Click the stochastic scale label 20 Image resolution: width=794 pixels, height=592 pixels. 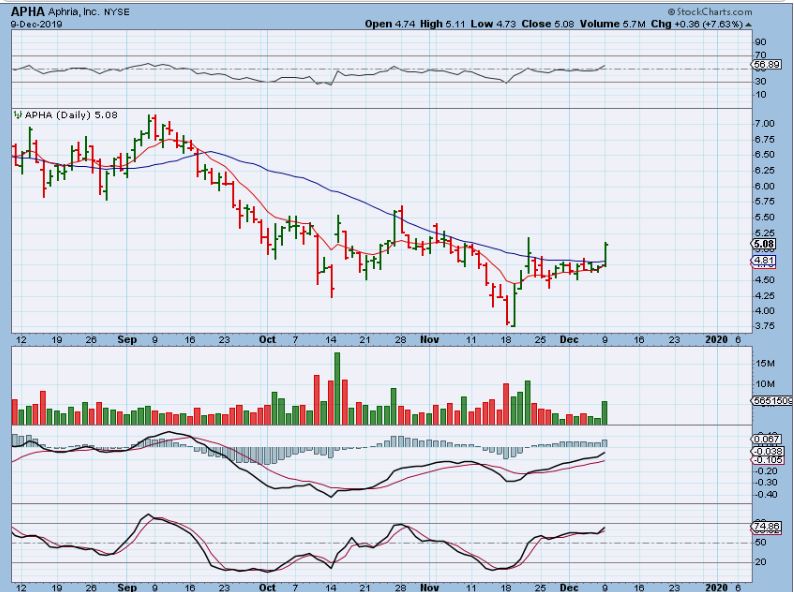pos(761,562)
